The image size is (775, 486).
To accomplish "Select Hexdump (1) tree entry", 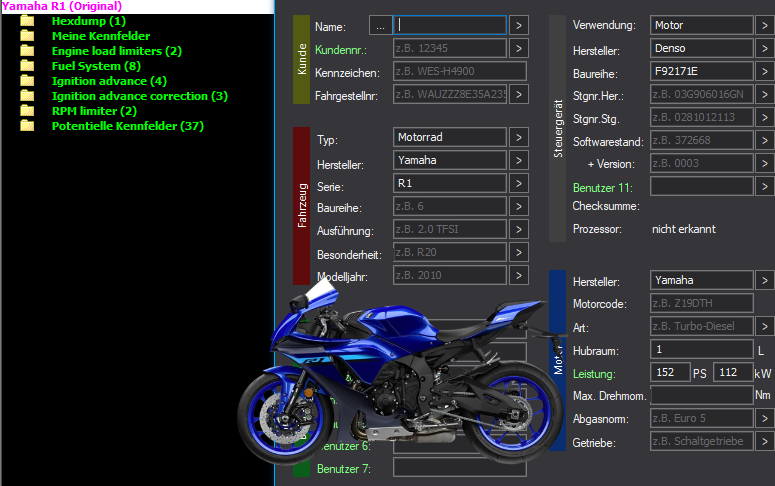I will click(x=89, y=21).
